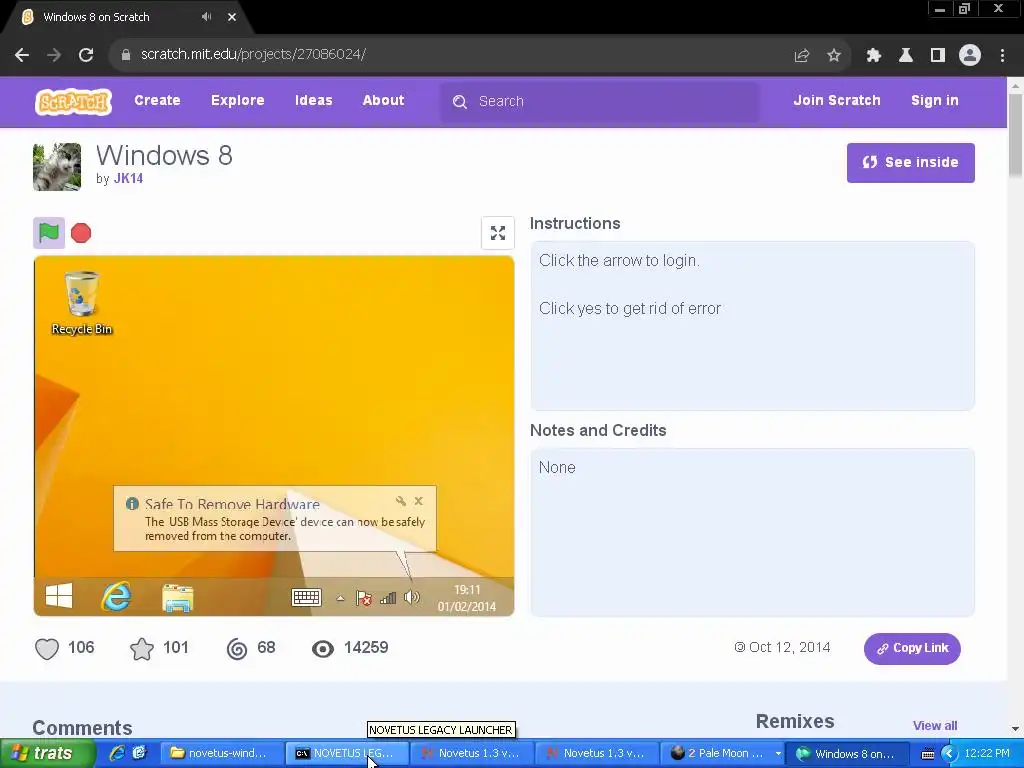Click View all remixes link
Image resolution: width=1024 pixels, height=768 pixels.
[935, 726]
